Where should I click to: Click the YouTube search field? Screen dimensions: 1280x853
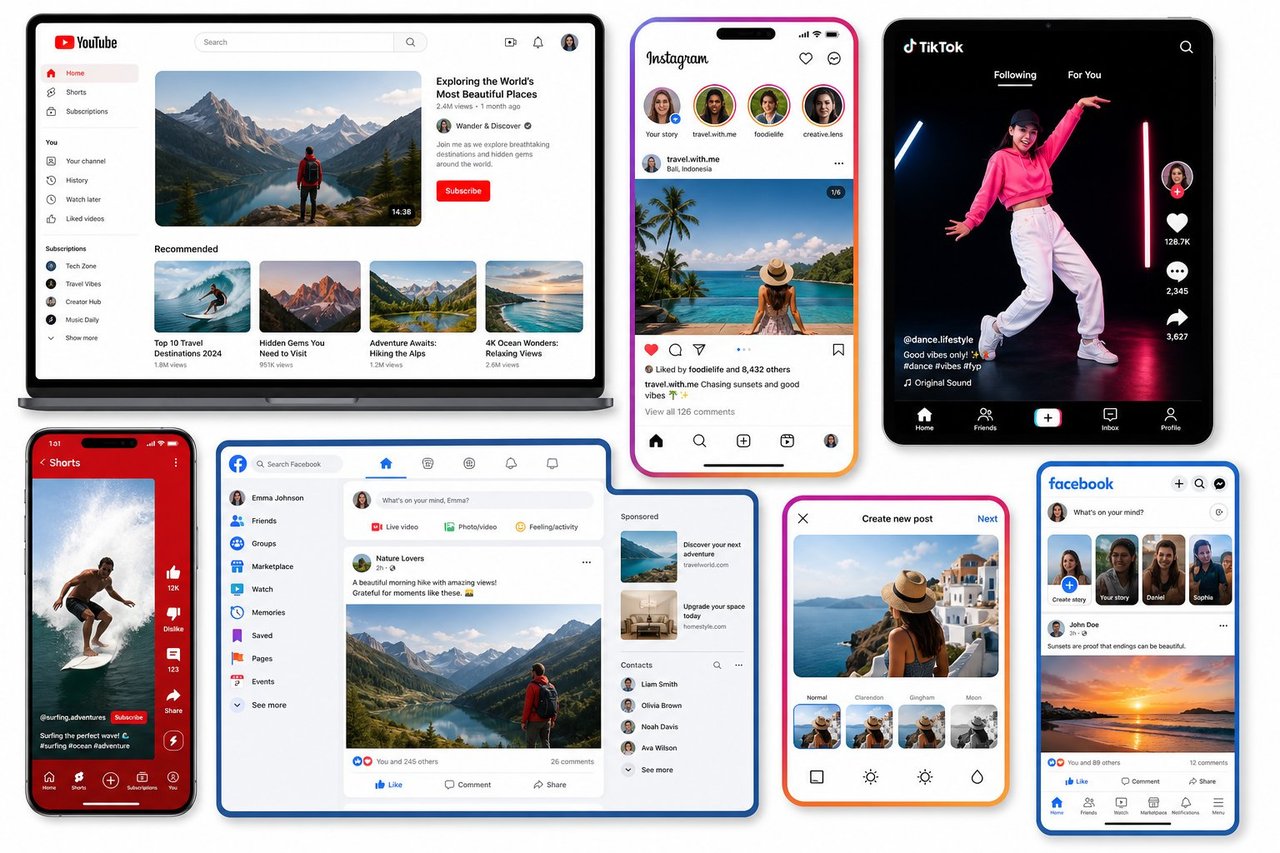coord(295,42)
